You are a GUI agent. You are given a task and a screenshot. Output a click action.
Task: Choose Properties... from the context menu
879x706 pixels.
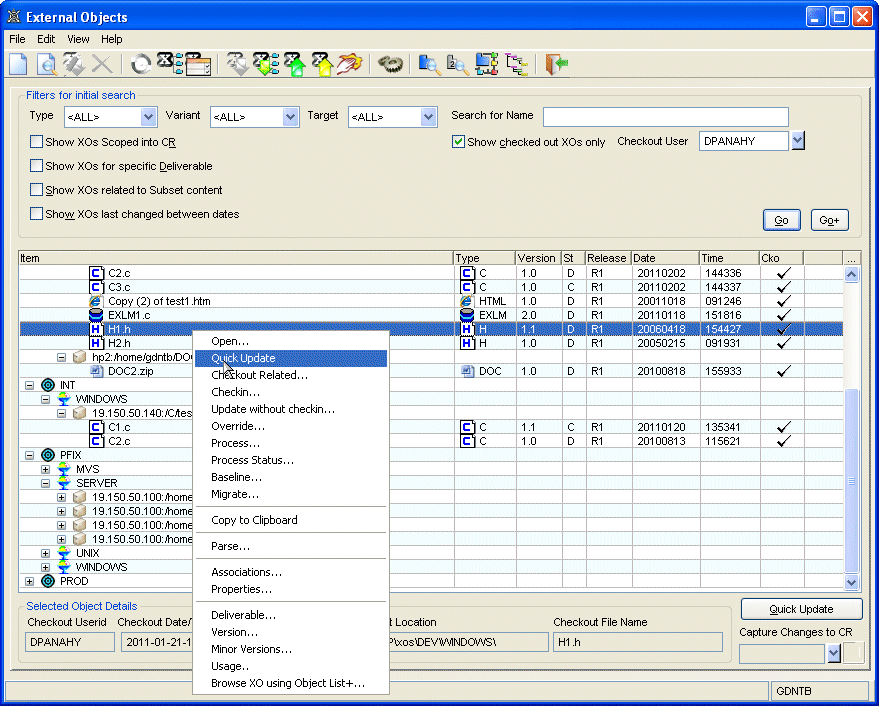pyautogui.click(x=241, y=589)
